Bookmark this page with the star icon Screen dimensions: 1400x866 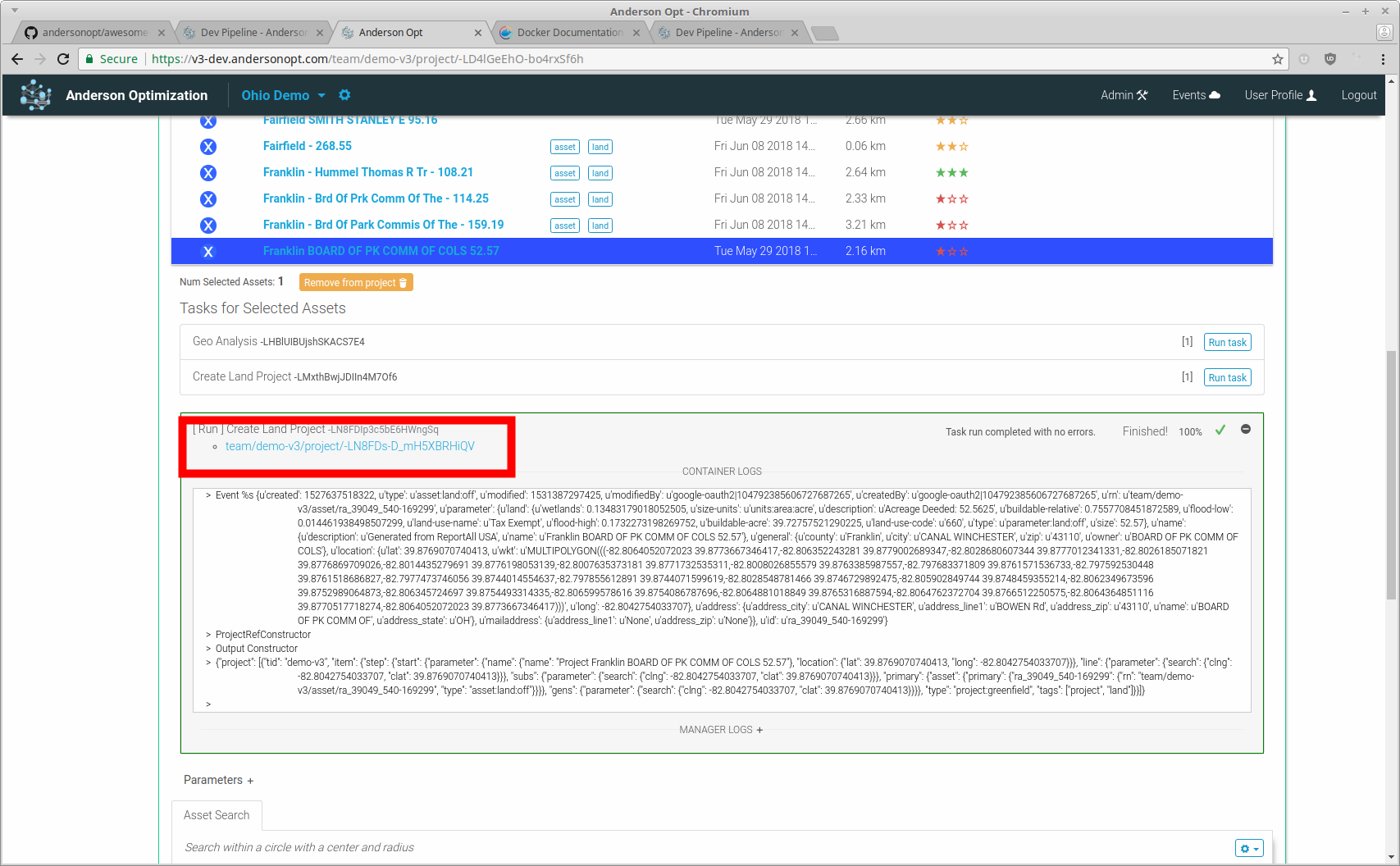1277,59
